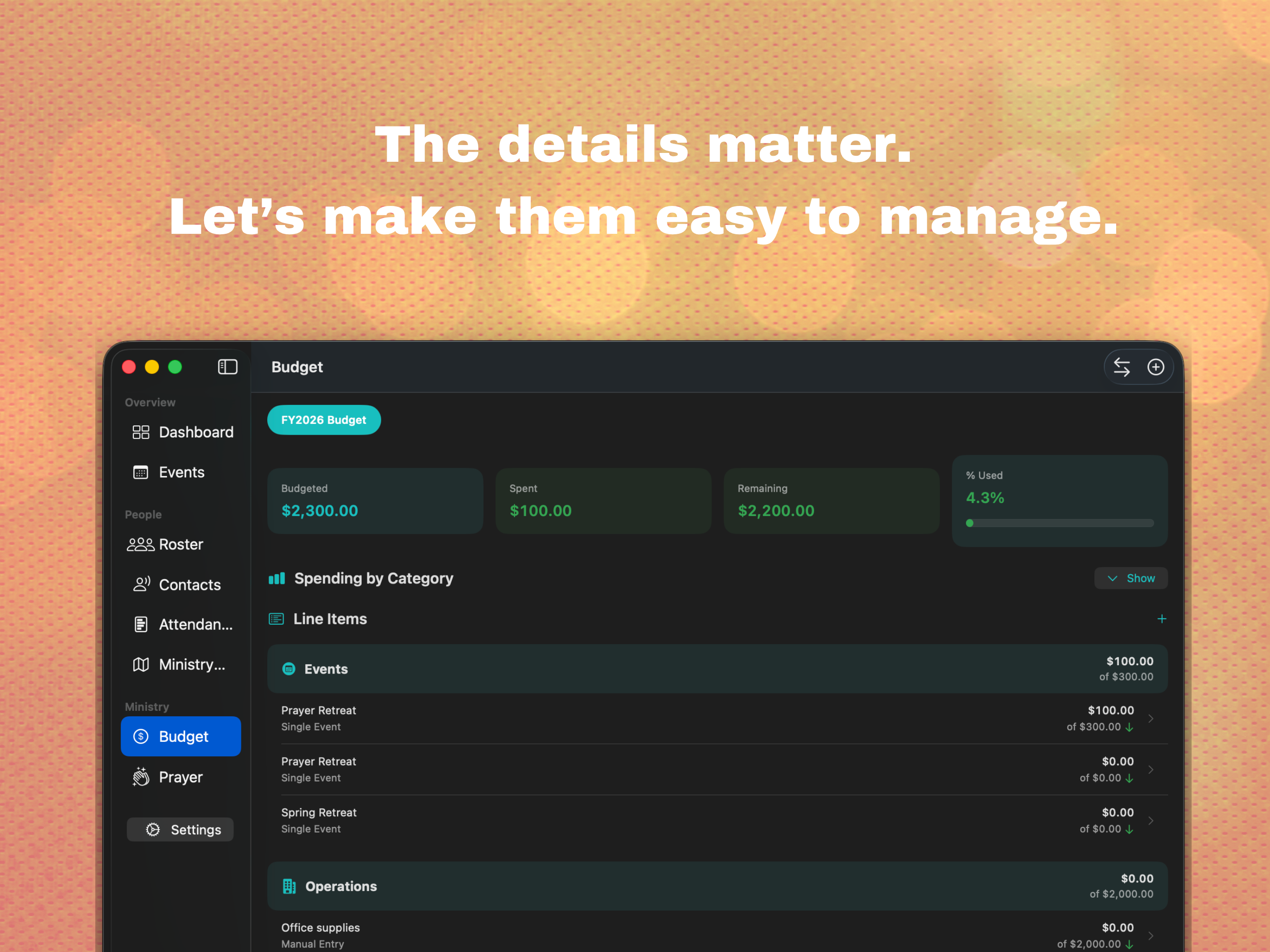This screenshot has height=952, width=1270.
Task: Click the Contacts person icon
Action: (141, 584)
